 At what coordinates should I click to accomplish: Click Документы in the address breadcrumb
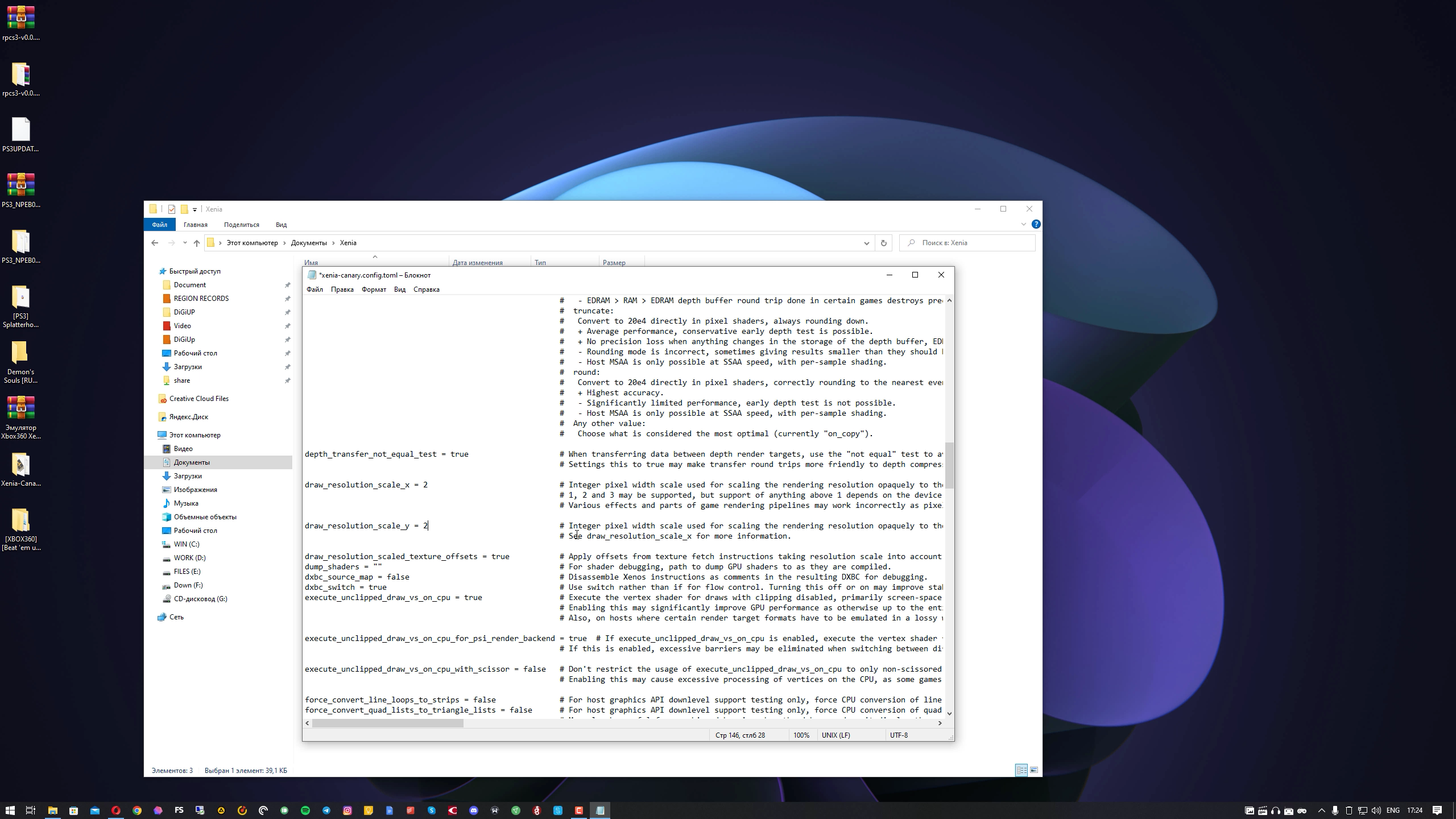(x=309, y=243)
